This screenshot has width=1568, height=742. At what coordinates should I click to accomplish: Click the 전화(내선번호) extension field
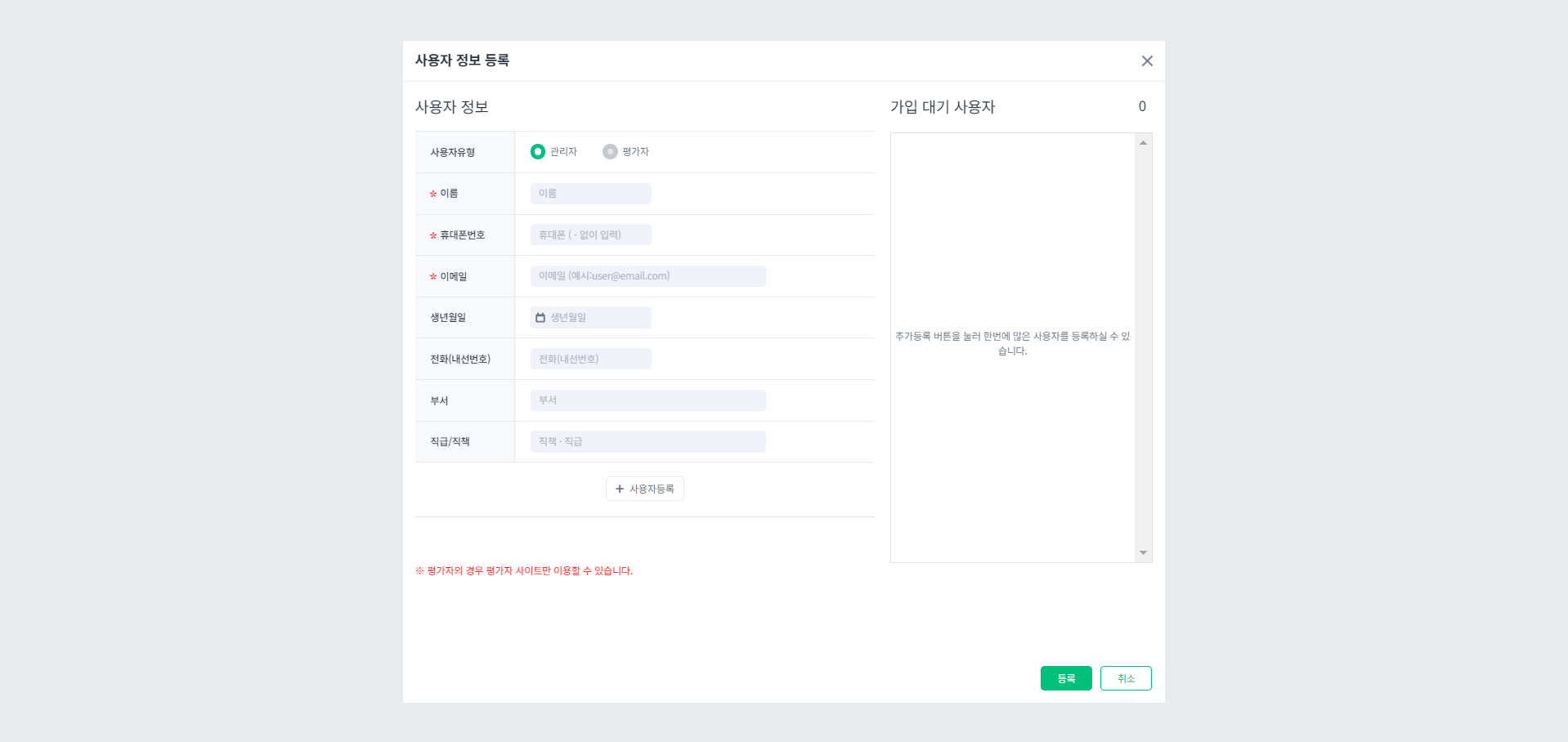coord(590,358)
